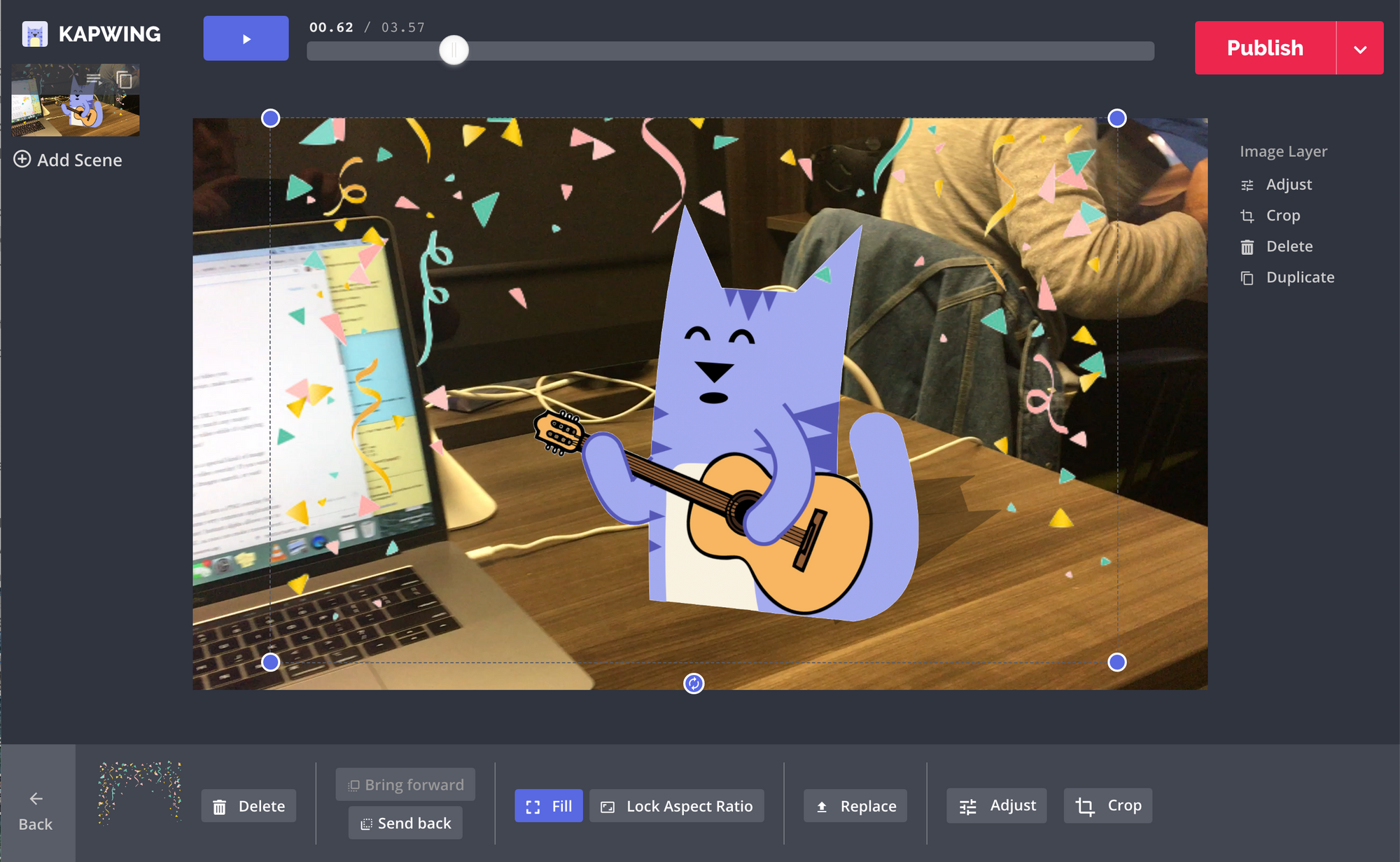
Task: Click the Kapwing cat logo
Action: [35, 34]
